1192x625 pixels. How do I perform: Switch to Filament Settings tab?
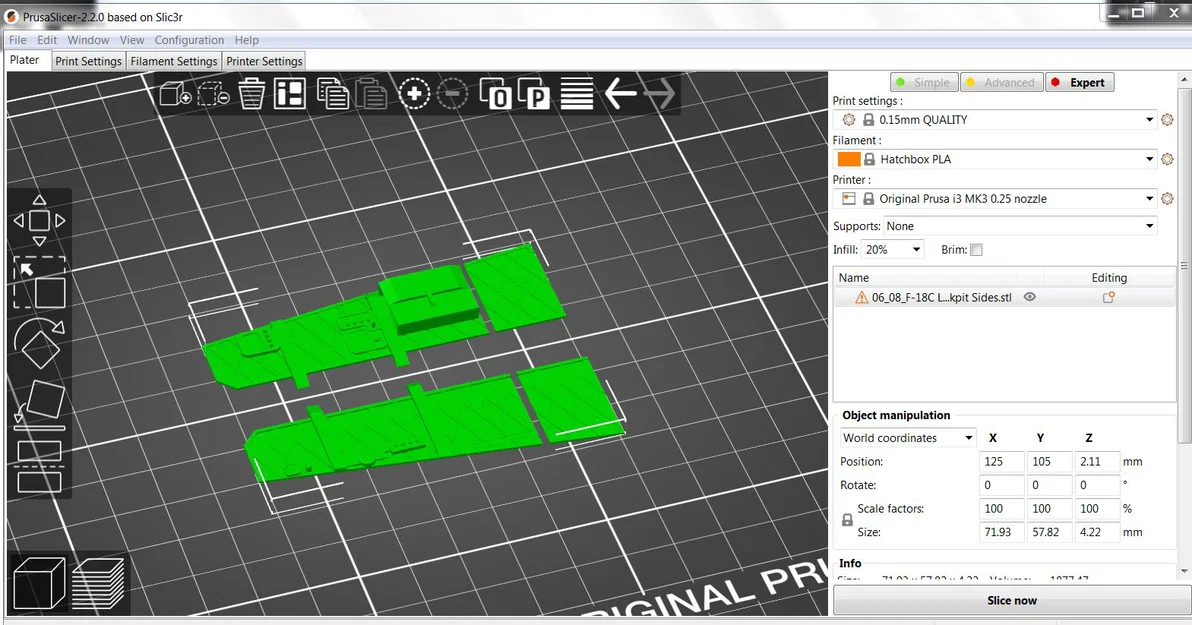pyautogui.click(x=173, y=61)
